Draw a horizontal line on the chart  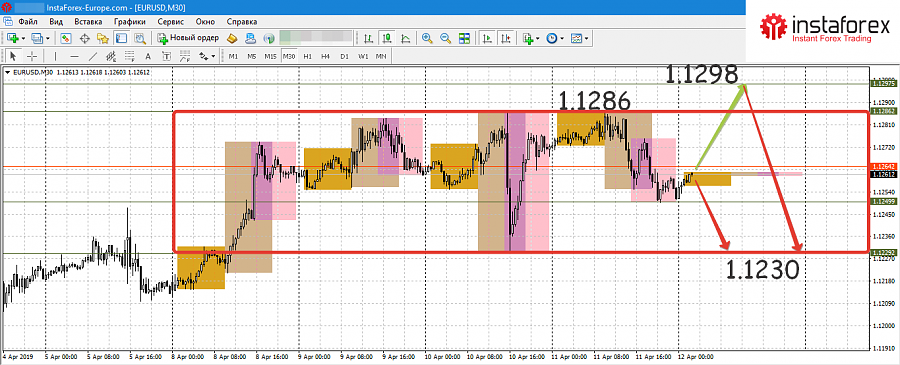(x=74, y=56)
